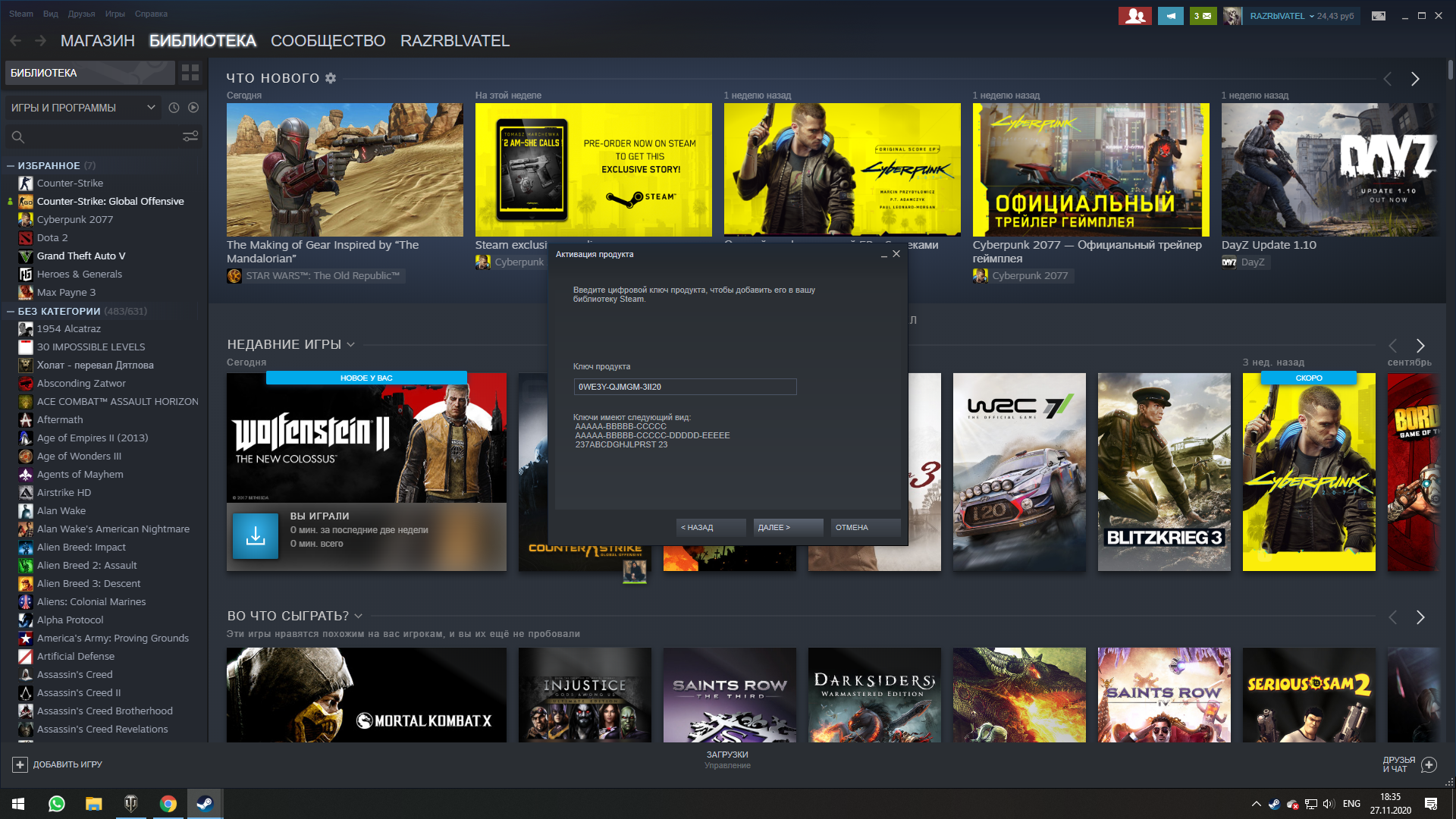The height and width of the screenshot is (819, 1456).
Task: Click the Отмена button in activation dialog
Action: (866, 528)
